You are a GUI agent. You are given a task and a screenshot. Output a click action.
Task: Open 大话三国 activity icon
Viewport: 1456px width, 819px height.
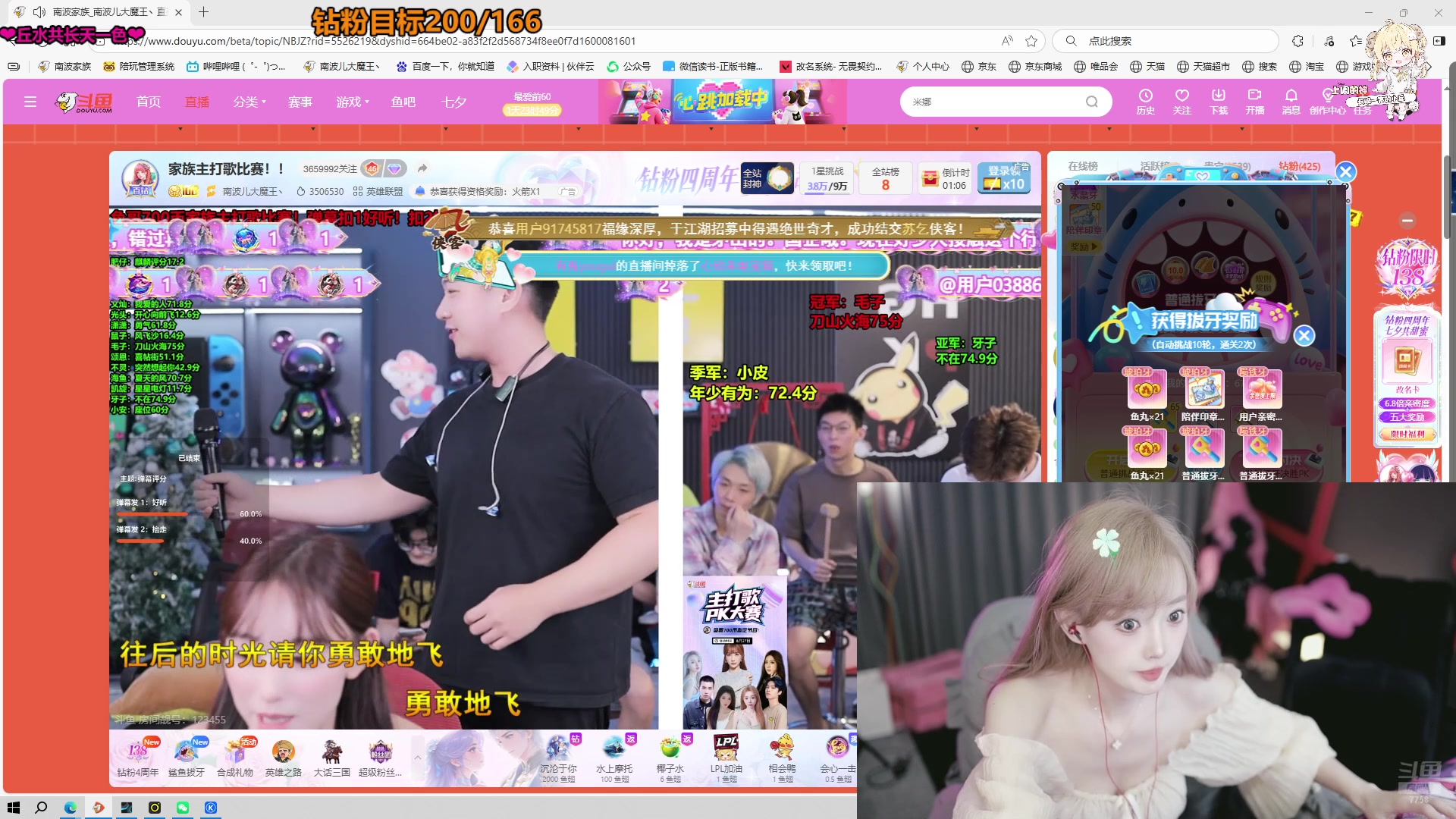coord(331,757)
